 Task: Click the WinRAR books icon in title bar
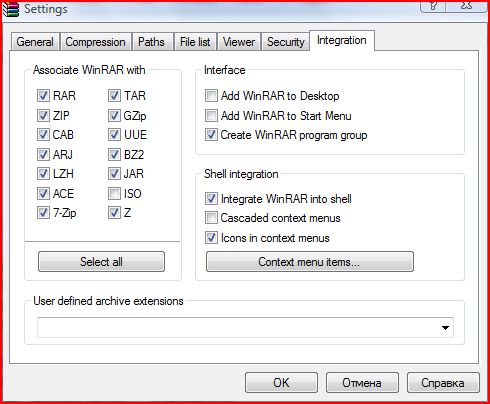[x=11, y=9]
